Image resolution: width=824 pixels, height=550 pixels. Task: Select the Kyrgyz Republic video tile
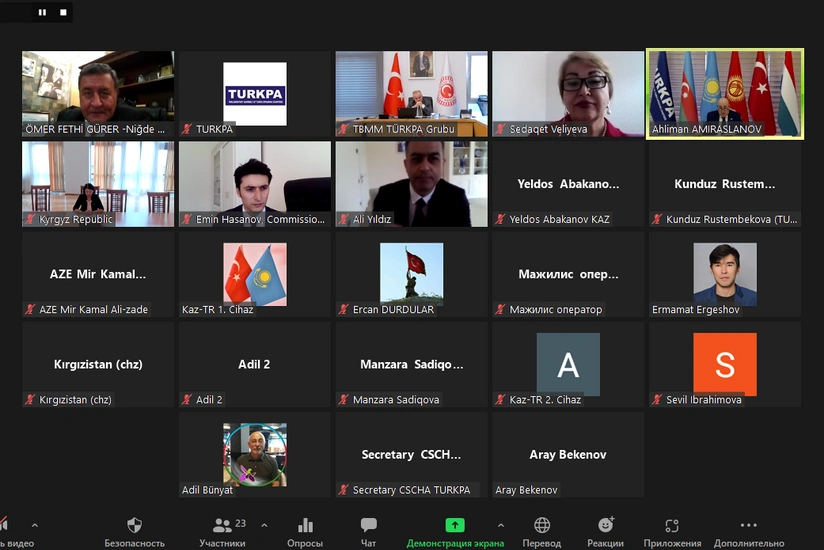click(x=98, y=184)
